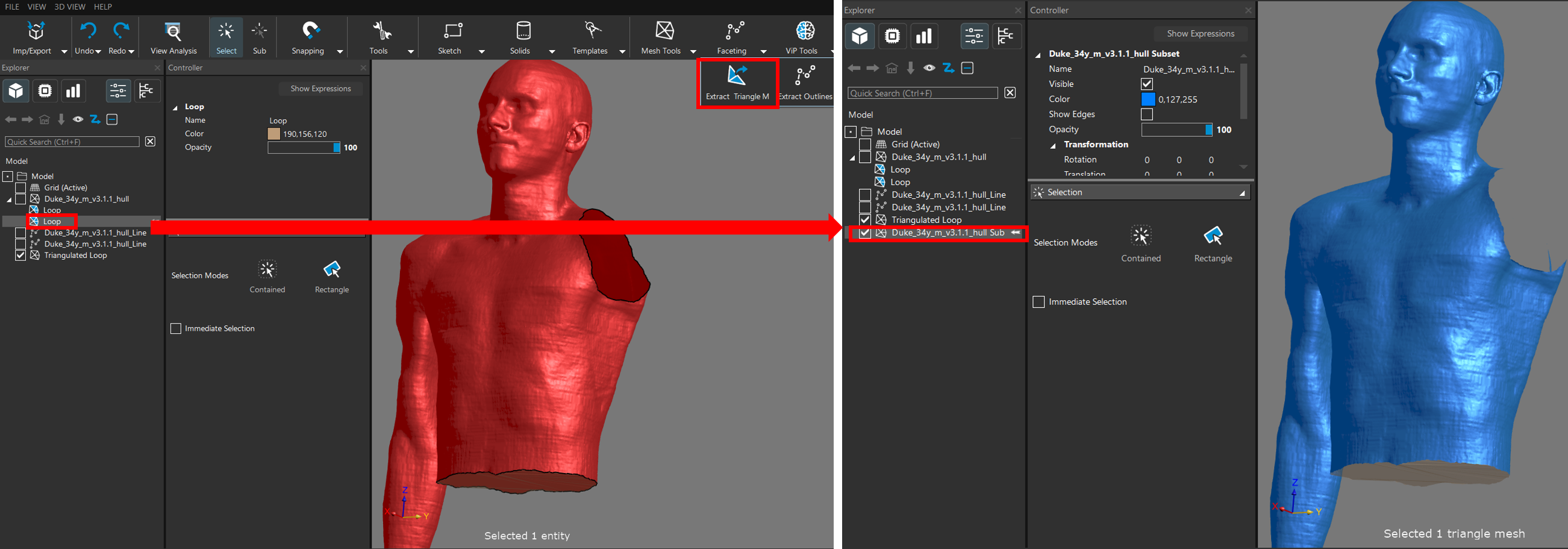Screen dimensions: 1568x549
Task: Open the ViP Tools icon
Action: [x=805, y=31]
